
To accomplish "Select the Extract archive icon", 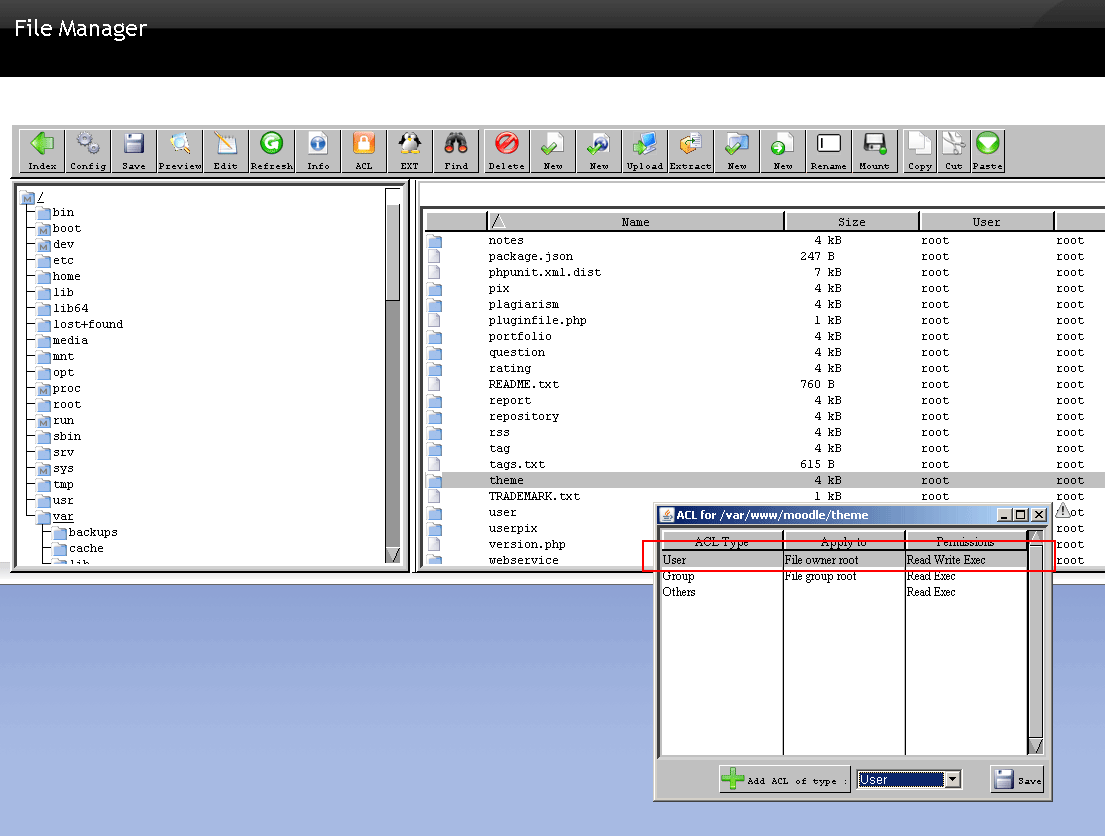I will click(x=690, y=151).
